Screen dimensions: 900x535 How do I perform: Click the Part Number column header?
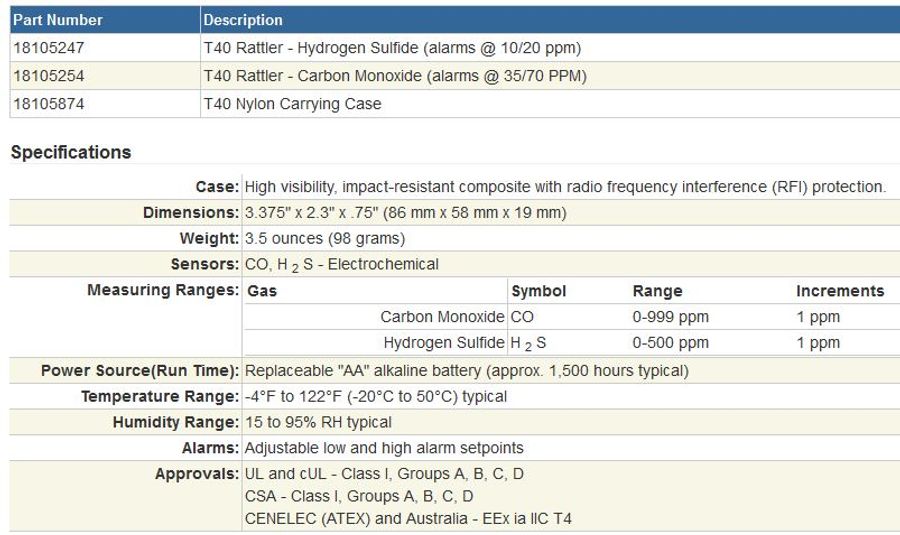click(x=57, y=20)
